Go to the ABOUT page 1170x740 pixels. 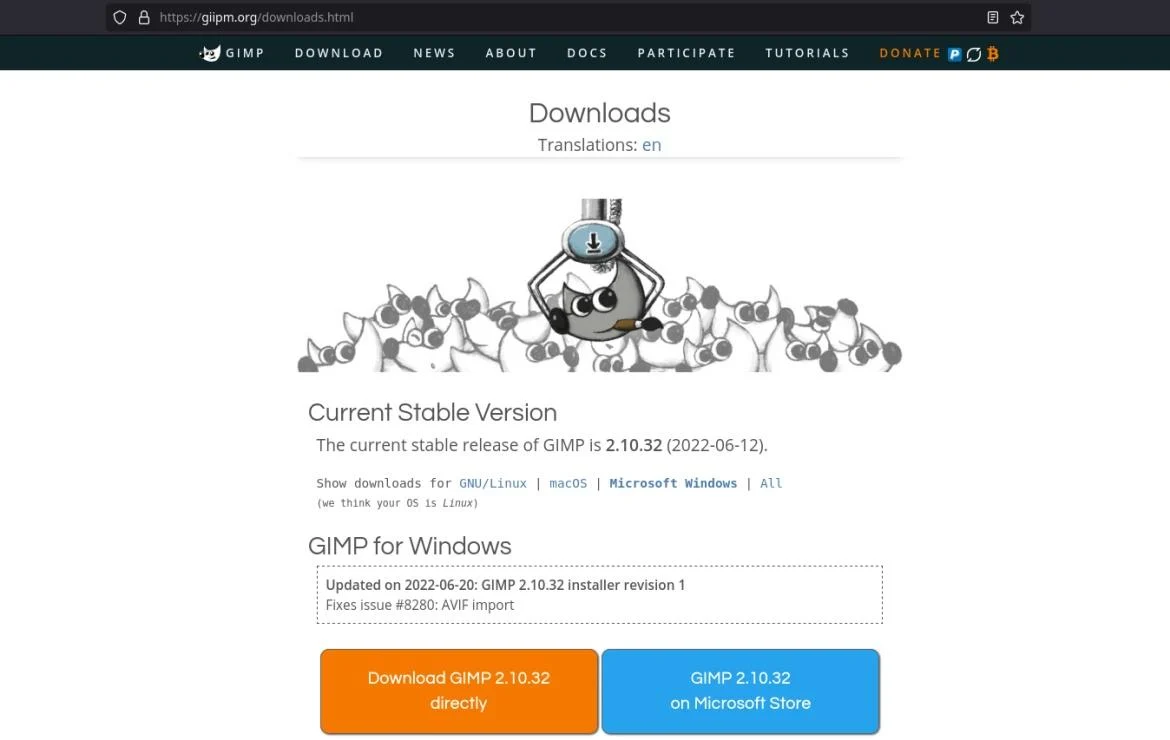[511, 53]
